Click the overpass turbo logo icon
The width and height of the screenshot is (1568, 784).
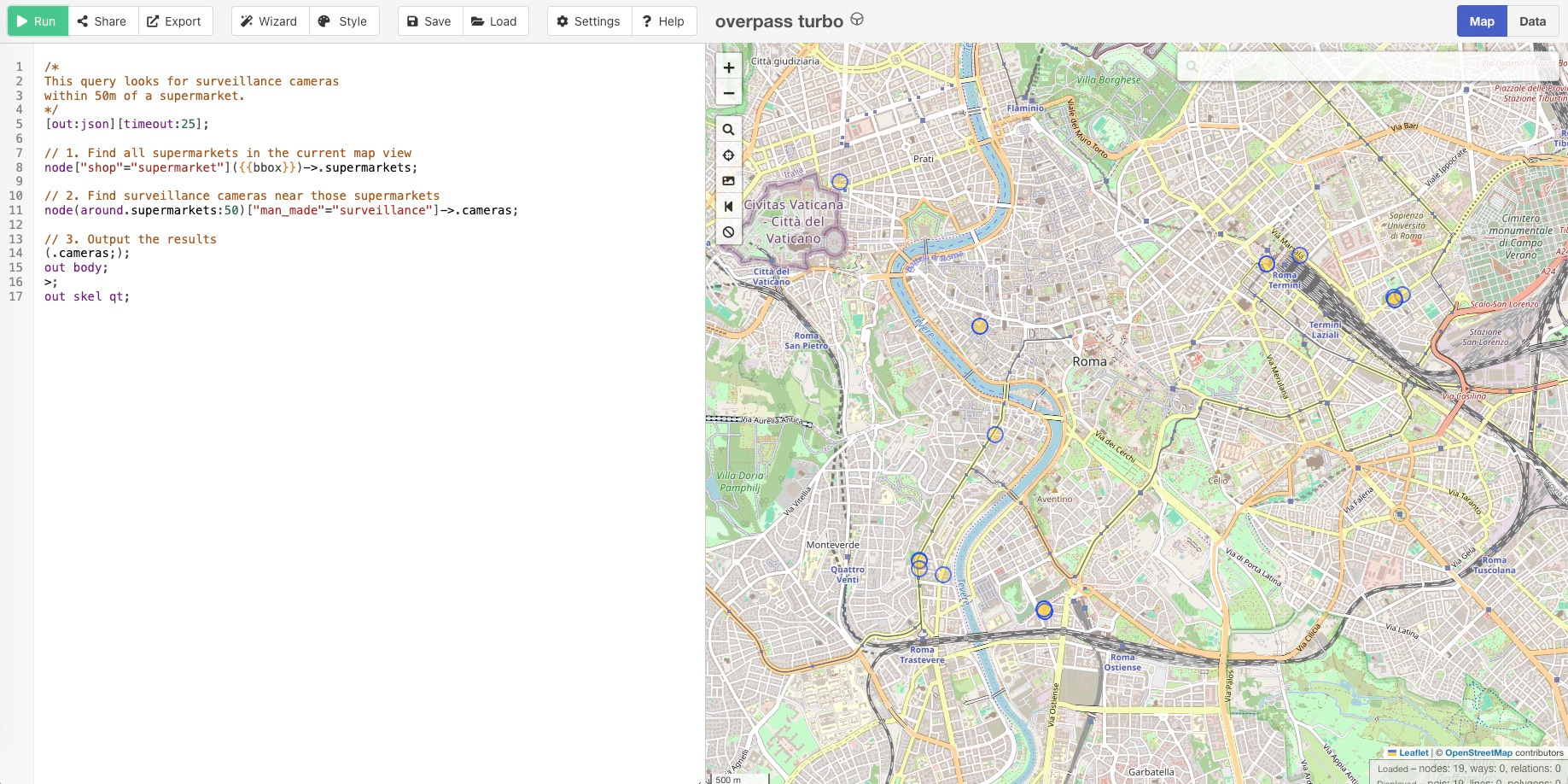(x=857, y=20)
